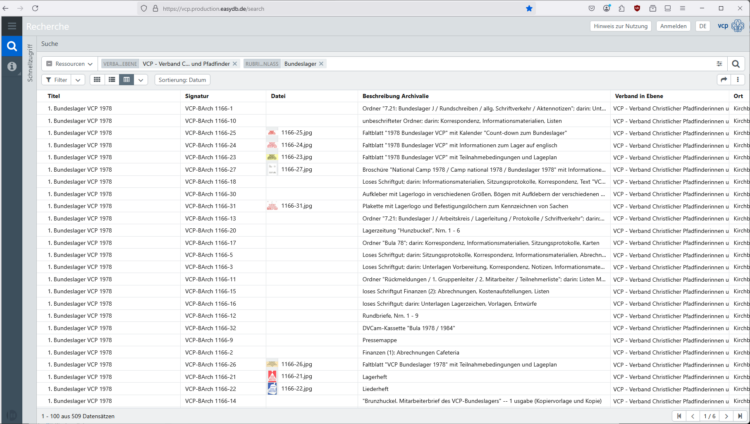Select the magnifier search icon in sidebar

pyautogui.click(x=11, y=46)
